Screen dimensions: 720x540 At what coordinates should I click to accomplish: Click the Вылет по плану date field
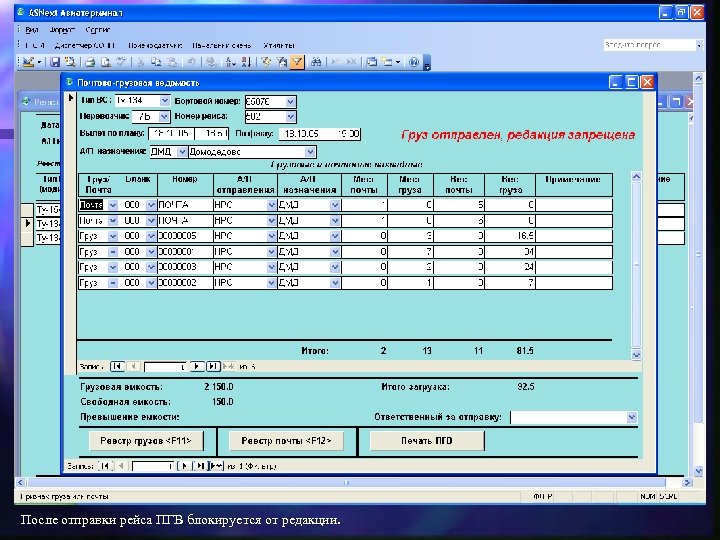[171, 134]
